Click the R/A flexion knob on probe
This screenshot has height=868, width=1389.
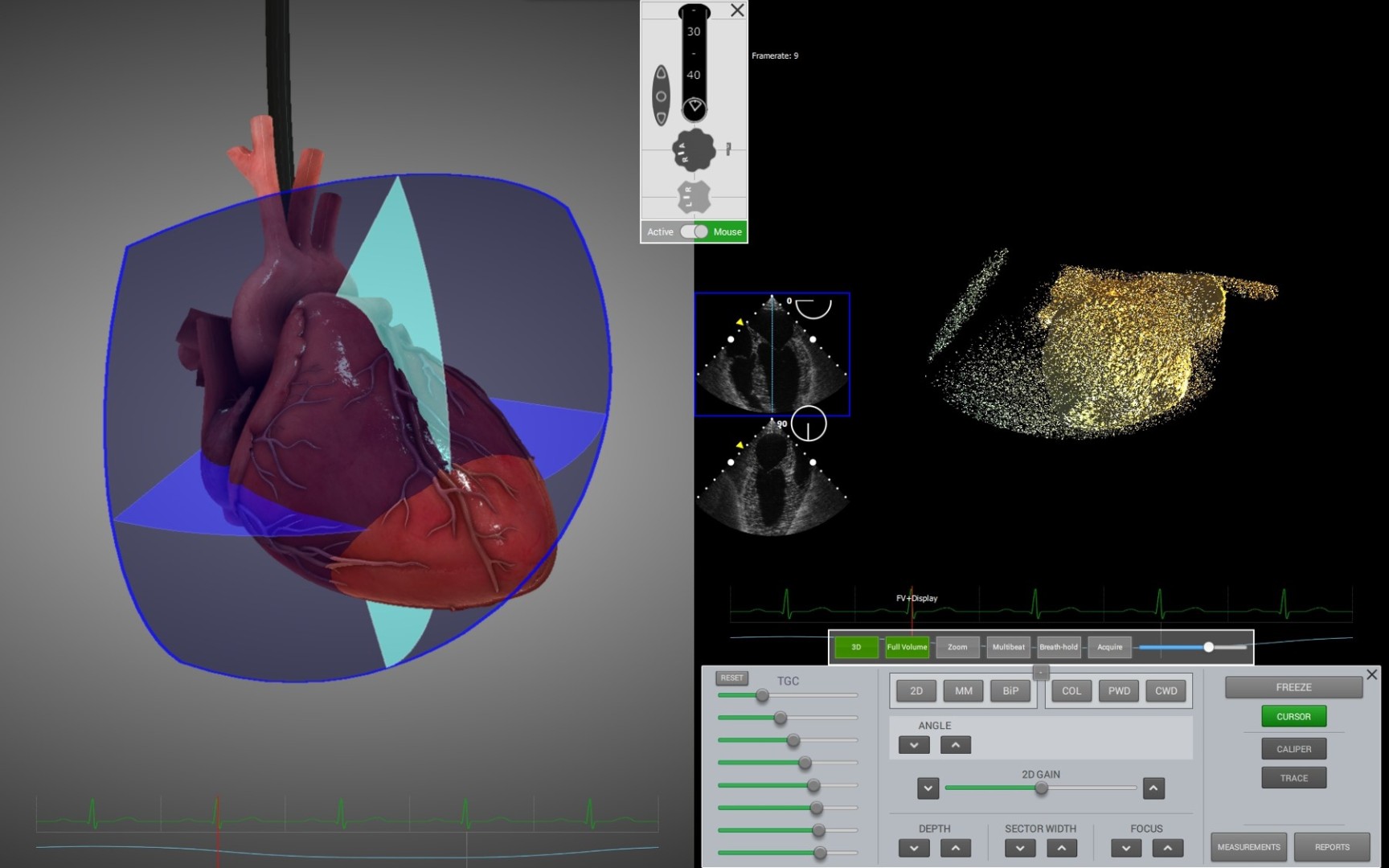(x=693, y=150)
